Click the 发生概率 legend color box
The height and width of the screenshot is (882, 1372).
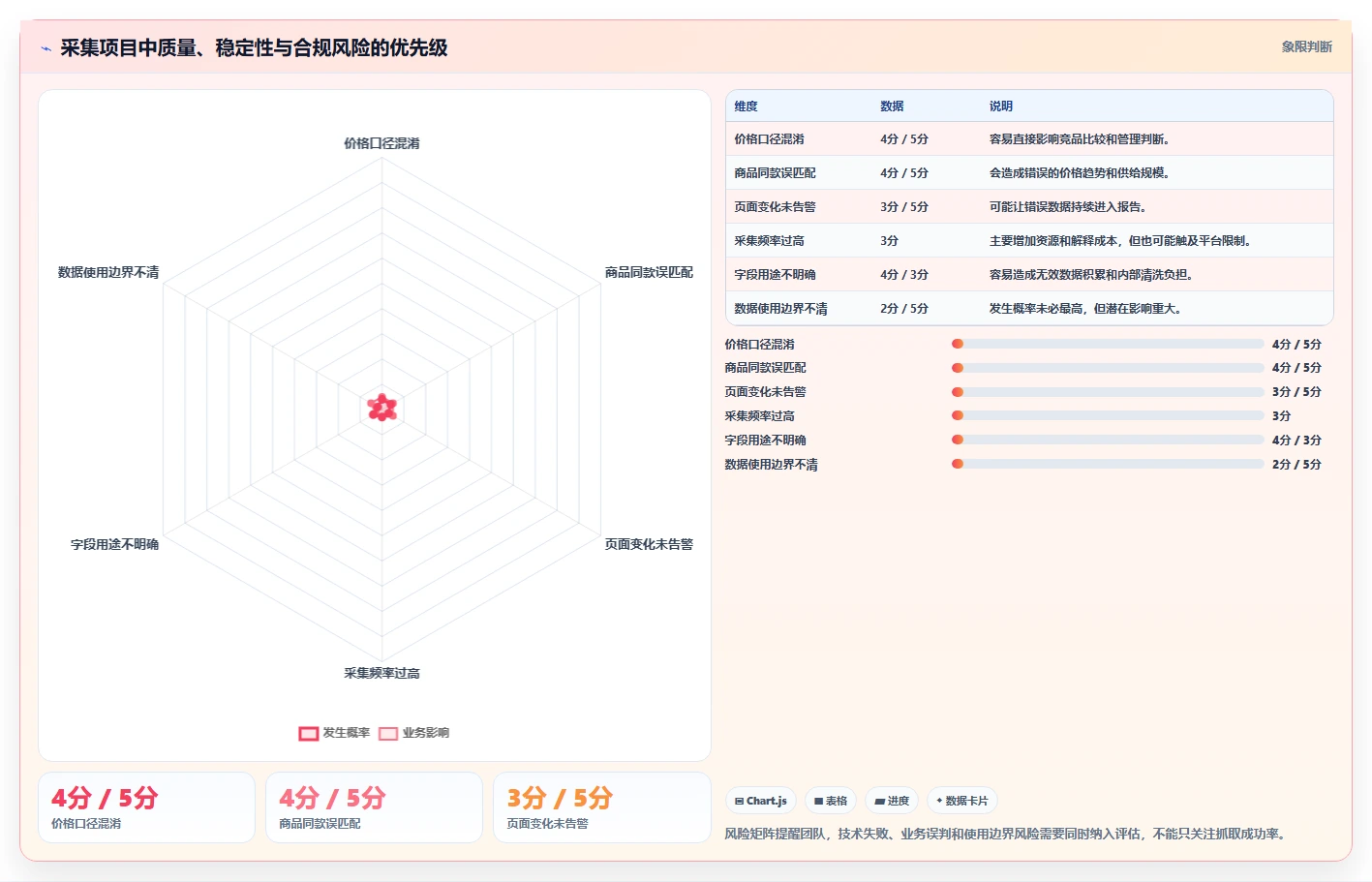point(309,733)
